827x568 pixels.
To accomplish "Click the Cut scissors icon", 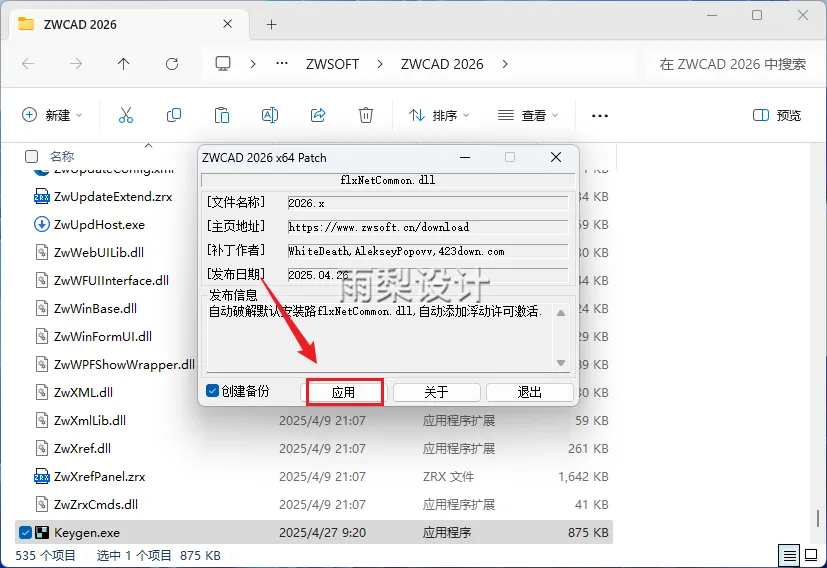I will coord(126,115).
